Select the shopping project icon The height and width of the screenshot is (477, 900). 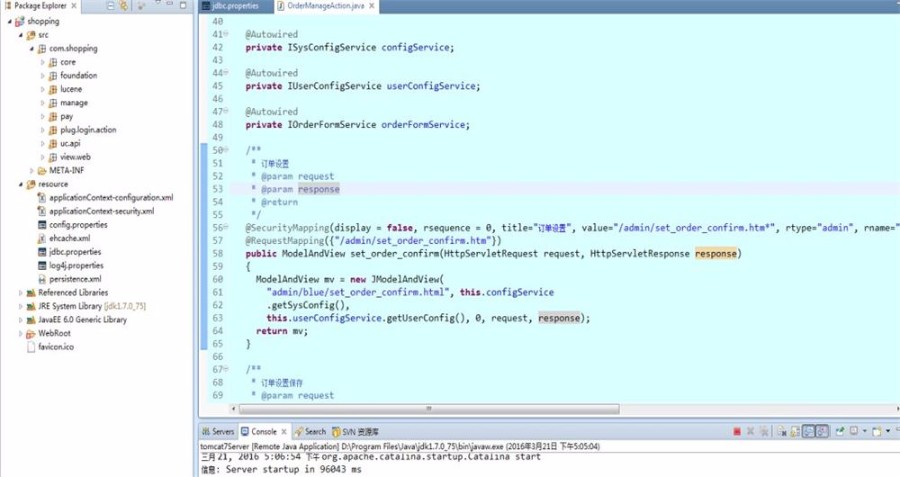click(x=20, y=21)
